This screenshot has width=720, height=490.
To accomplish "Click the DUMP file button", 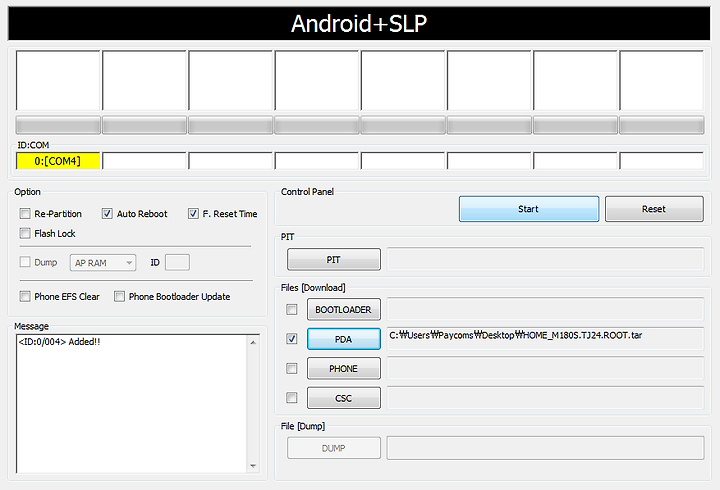I will tap(334, 448).
